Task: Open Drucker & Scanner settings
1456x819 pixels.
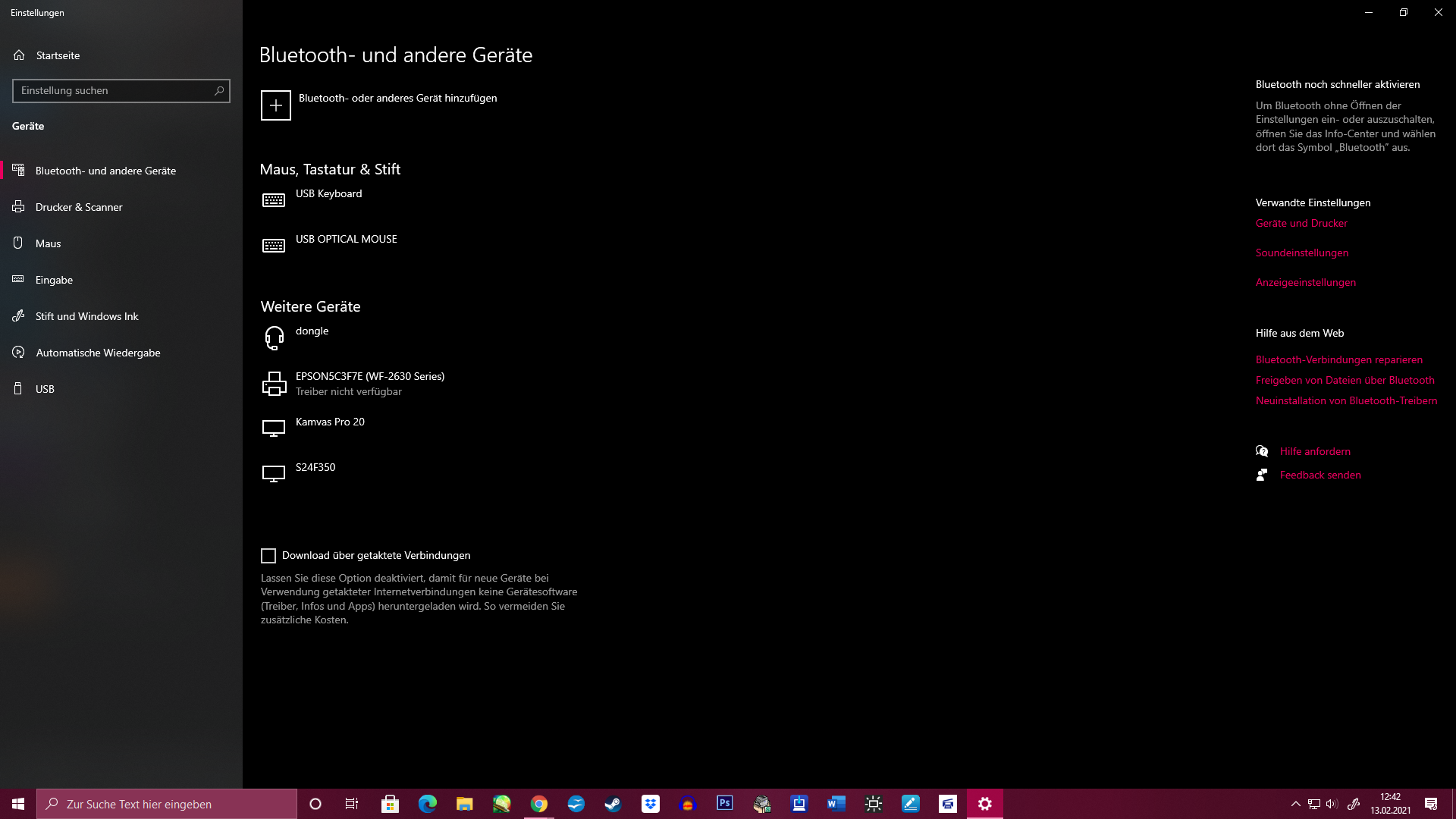Action: click(79, 206)
